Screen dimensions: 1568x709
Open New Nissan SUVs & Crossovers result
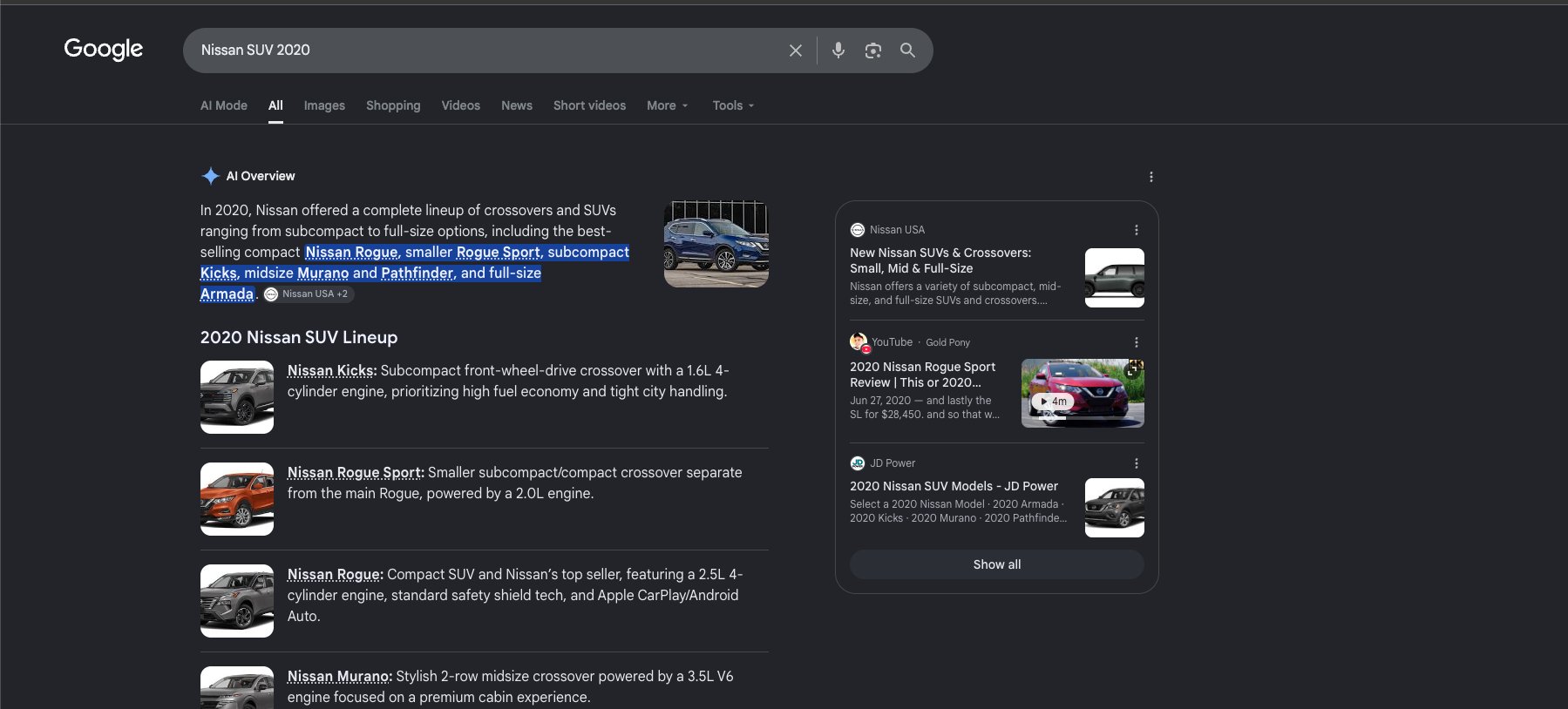point(940,260)
